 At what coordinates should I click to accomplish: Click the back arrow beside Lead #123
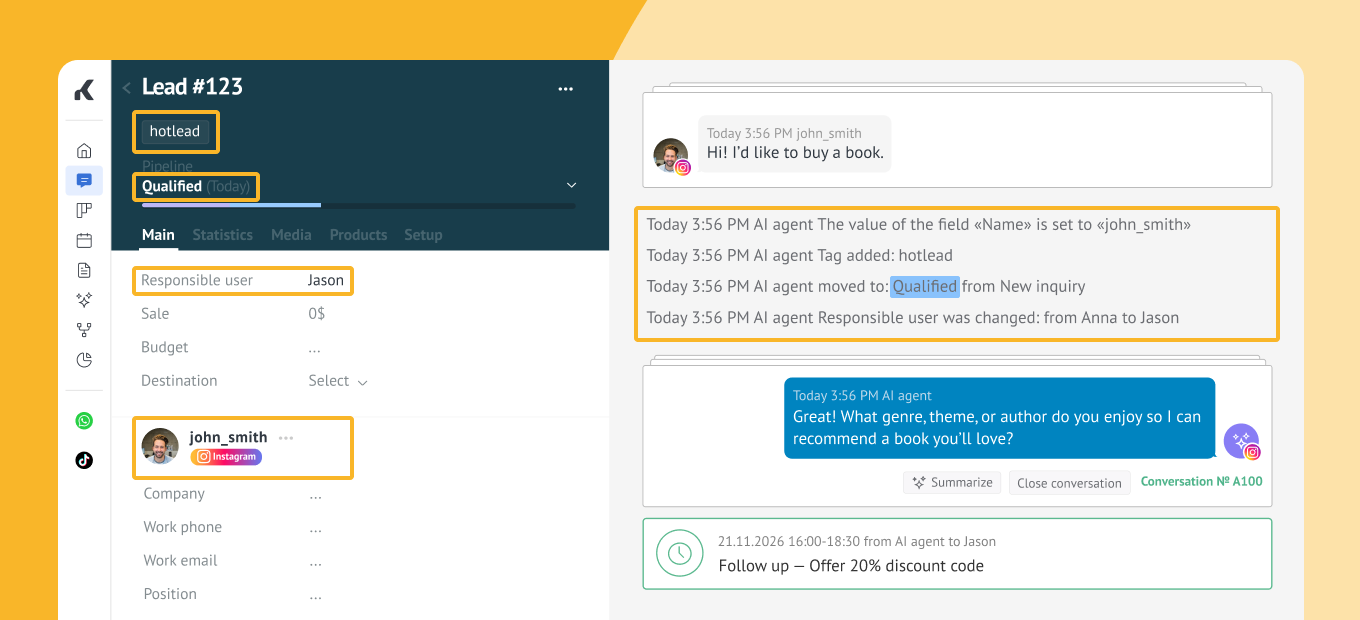click(127, 88)
